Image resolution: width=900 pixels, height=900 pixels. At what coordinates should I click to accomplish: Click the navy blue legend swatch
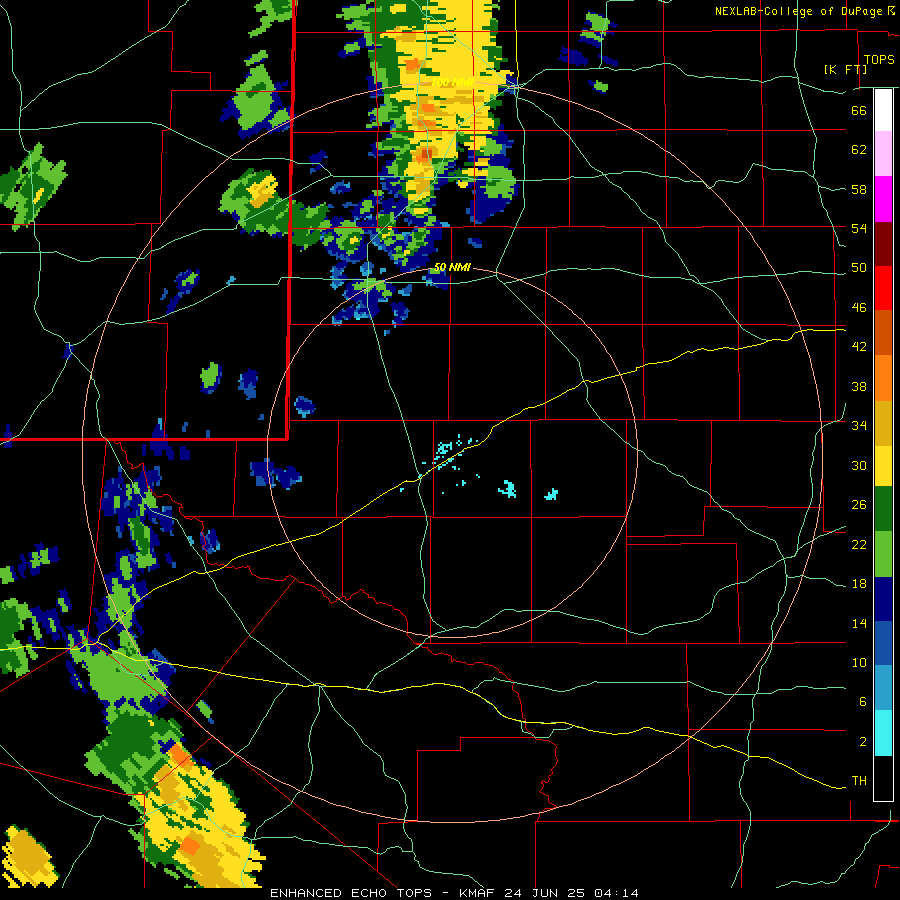883,599
